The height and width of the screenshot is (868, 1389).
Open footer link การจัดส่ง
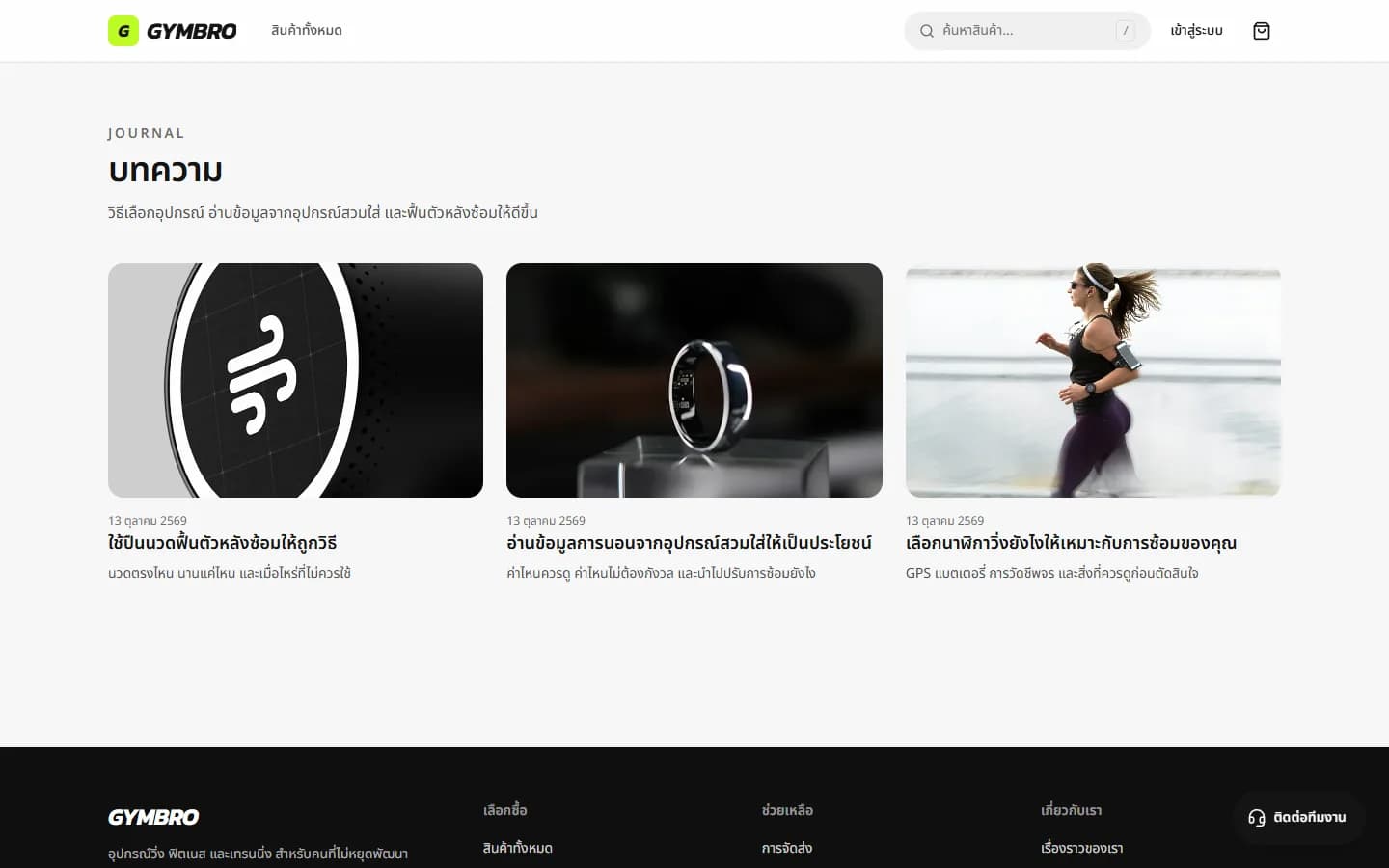787,848
